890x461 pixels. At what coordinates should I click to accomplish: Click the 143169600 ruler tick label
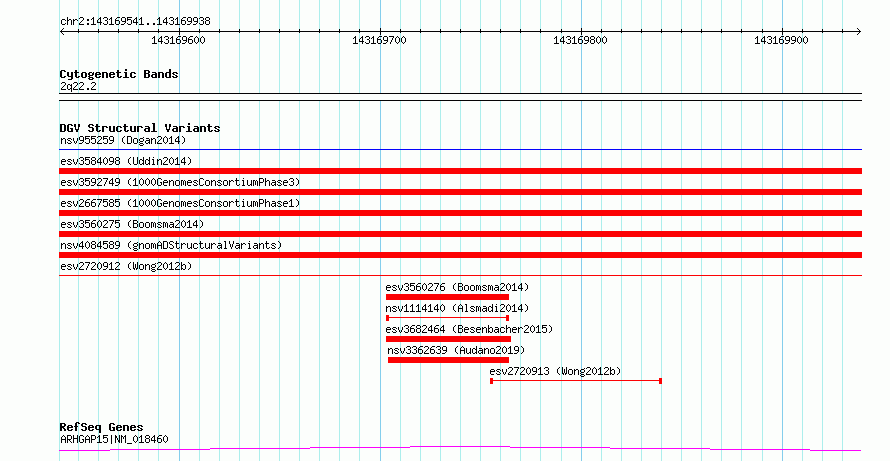tap(178, 40)
